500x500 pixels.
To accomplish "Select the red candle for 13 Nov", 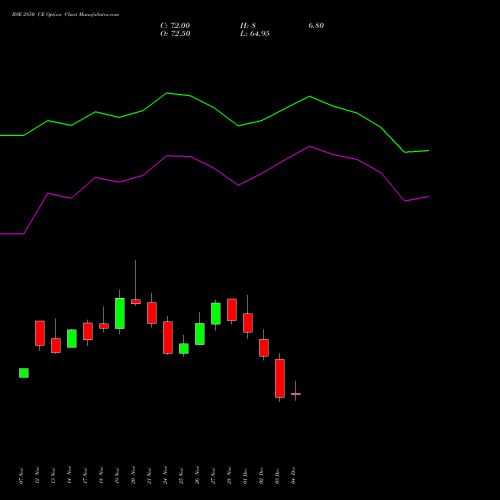I will click(x=56, y=345).
